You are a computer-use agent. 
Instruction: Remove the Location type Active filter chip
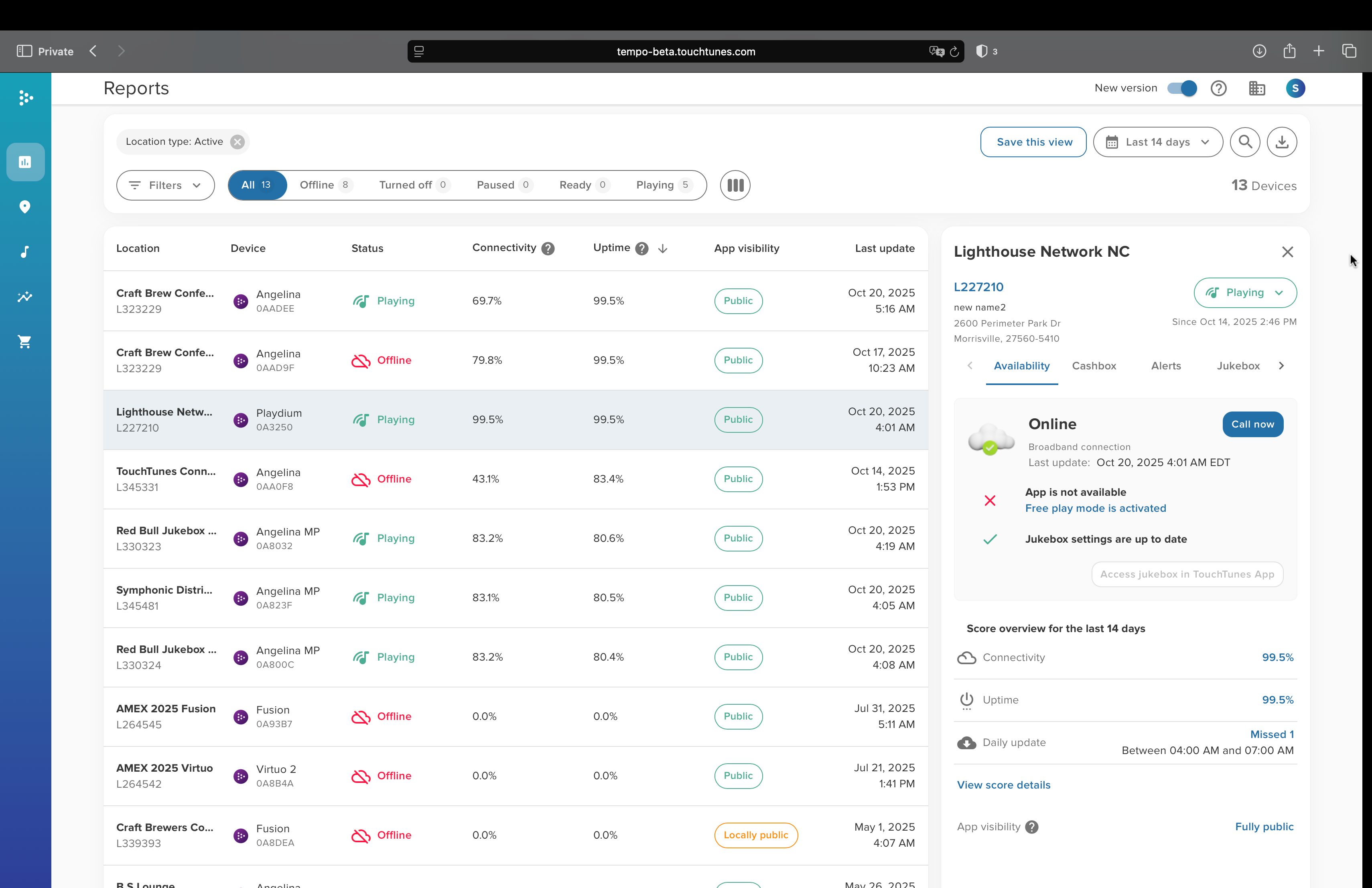coord(237,142)
